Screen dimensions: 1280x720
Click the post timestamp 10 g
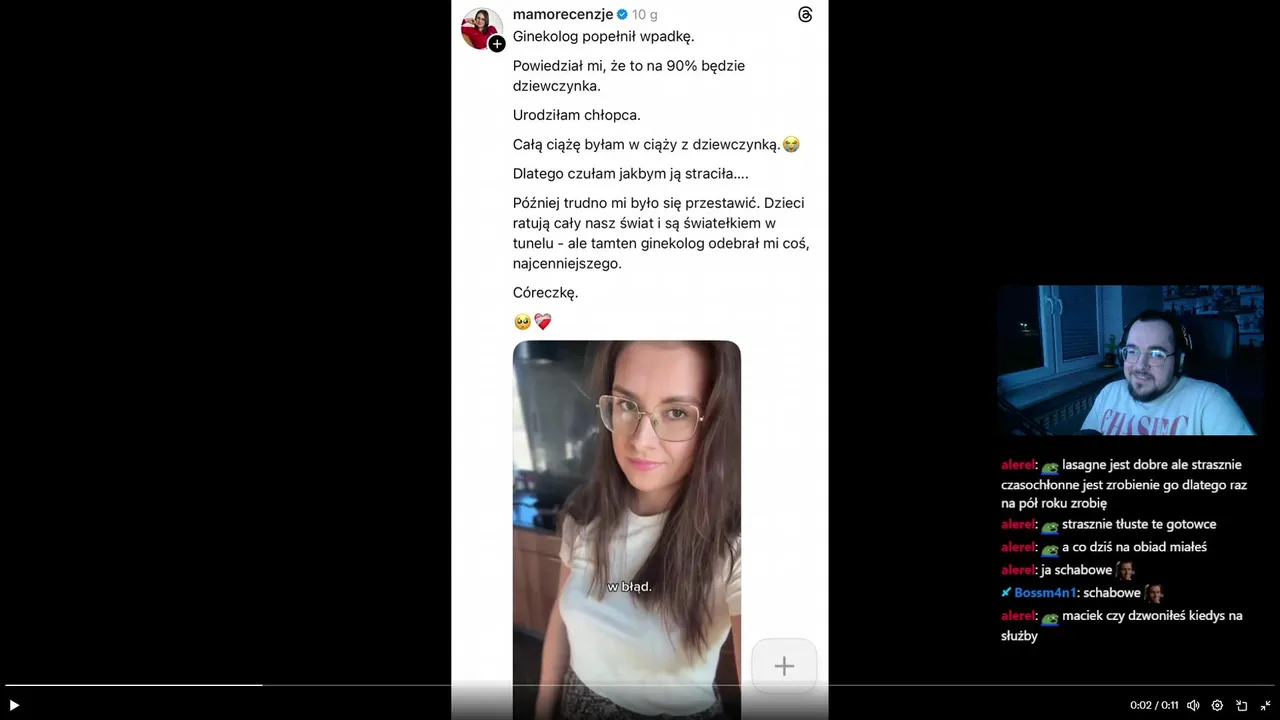[x=645, y=14]
